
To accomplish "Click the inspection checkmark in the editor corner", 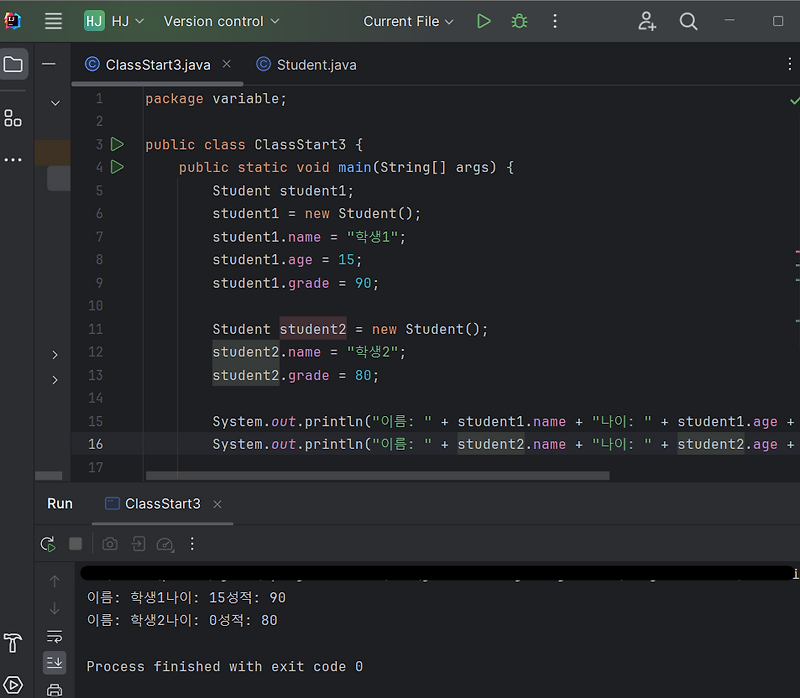I will 794,101.
